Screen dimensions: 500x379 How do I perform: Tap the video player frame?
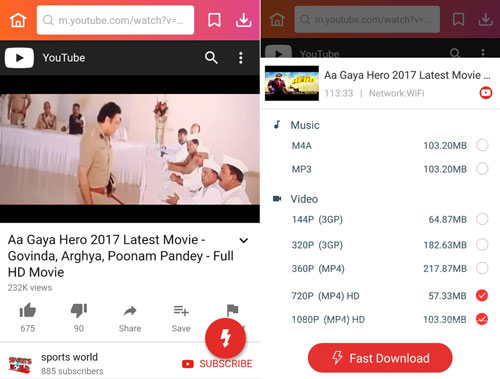pos(130,149)
